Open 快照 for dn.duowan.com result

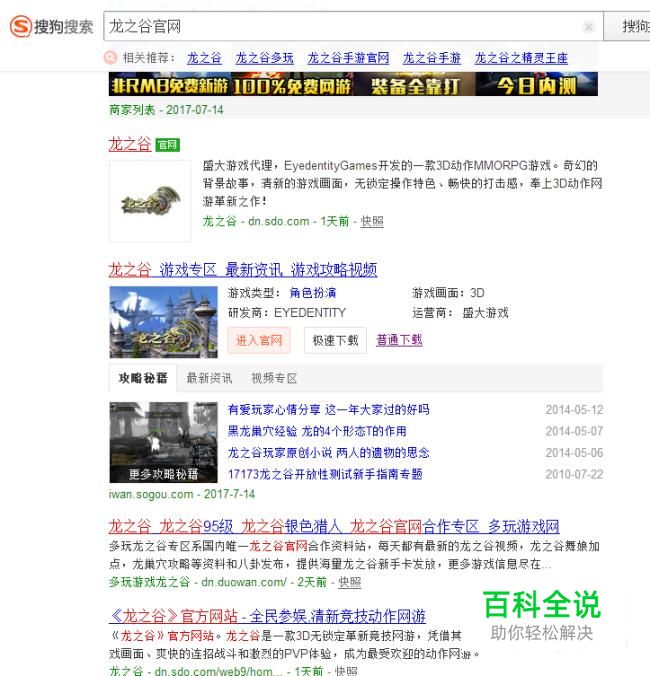(350, 582)
